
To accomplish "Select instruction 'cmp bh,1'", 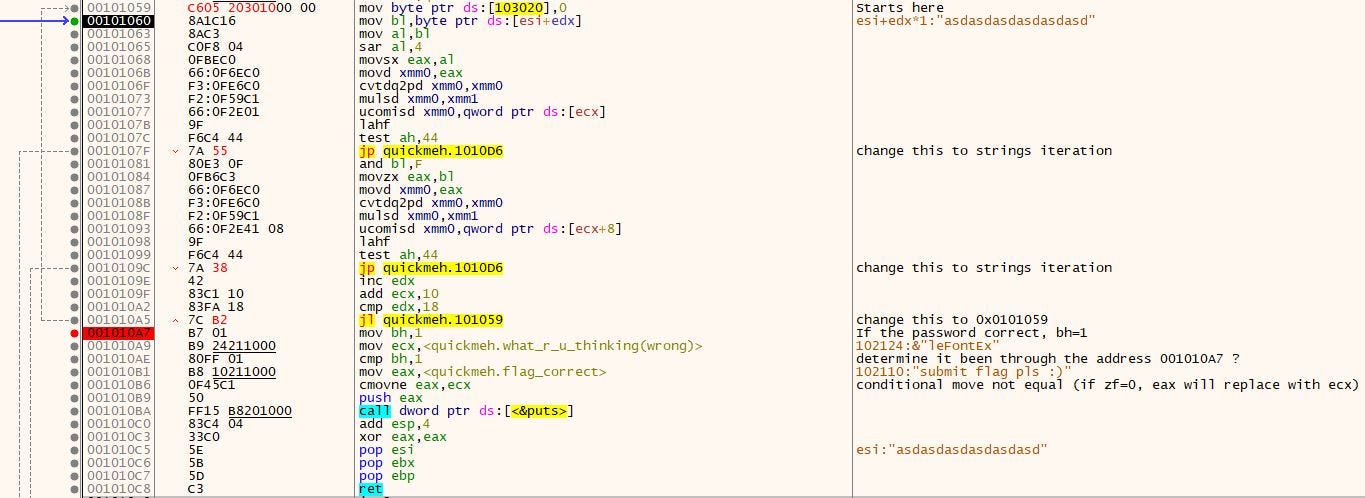I will point(389,359).
